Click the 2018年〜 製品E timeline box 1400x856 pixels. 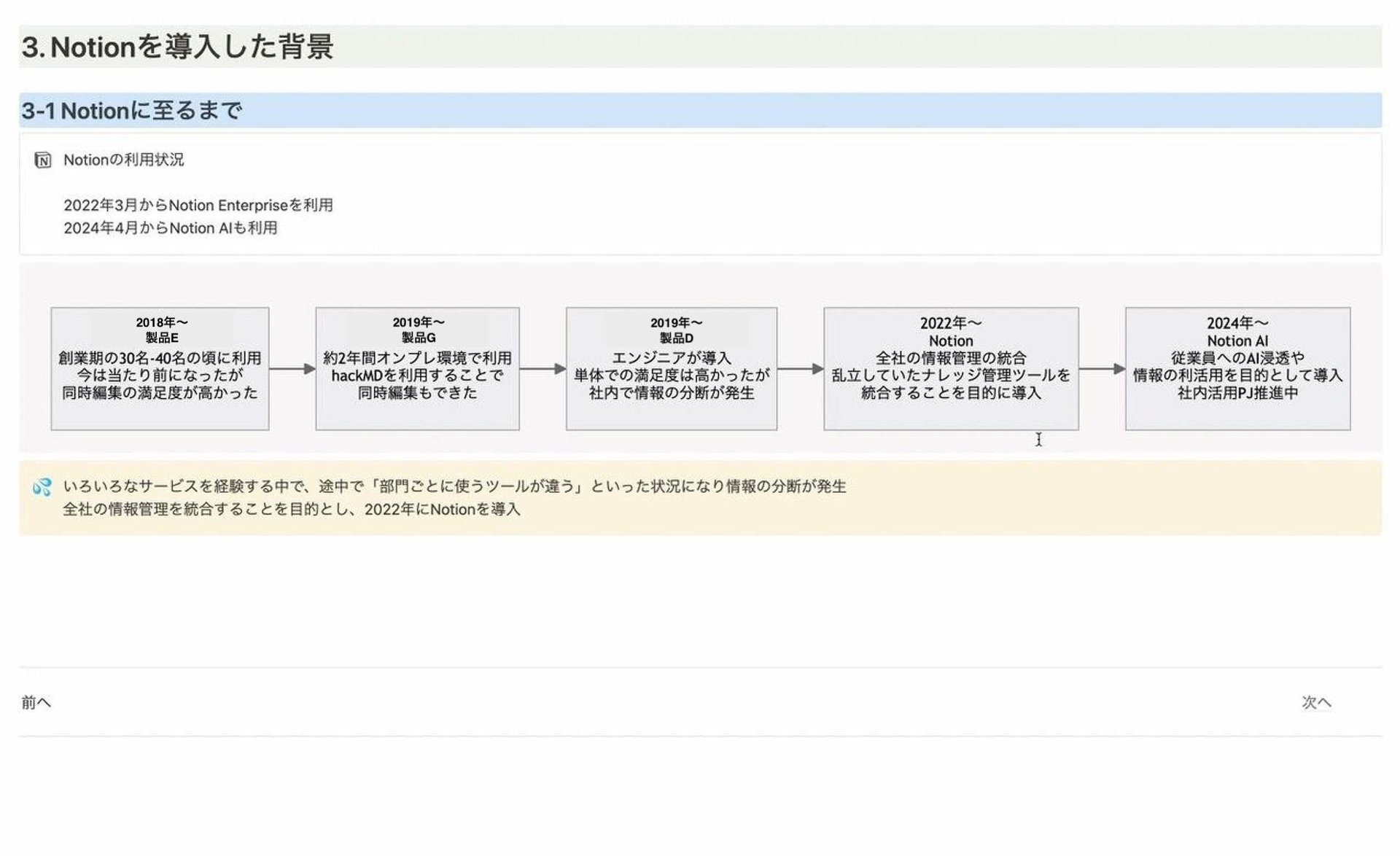[160, 369]
